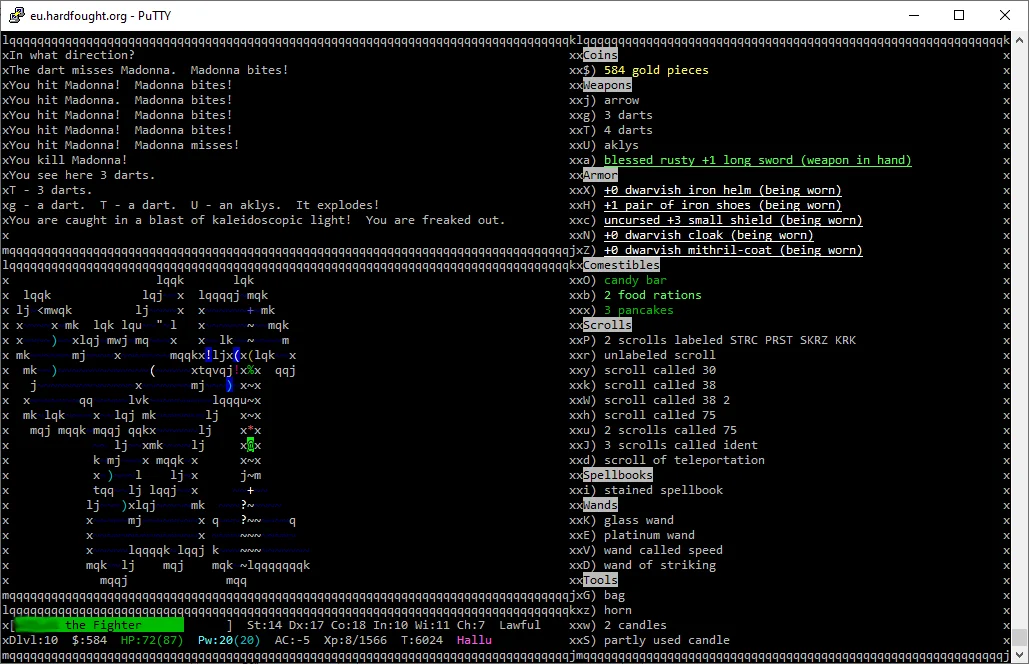Click the Scrolls category header
This screenshot has width=1029, height=664.
tap(607, 325)
